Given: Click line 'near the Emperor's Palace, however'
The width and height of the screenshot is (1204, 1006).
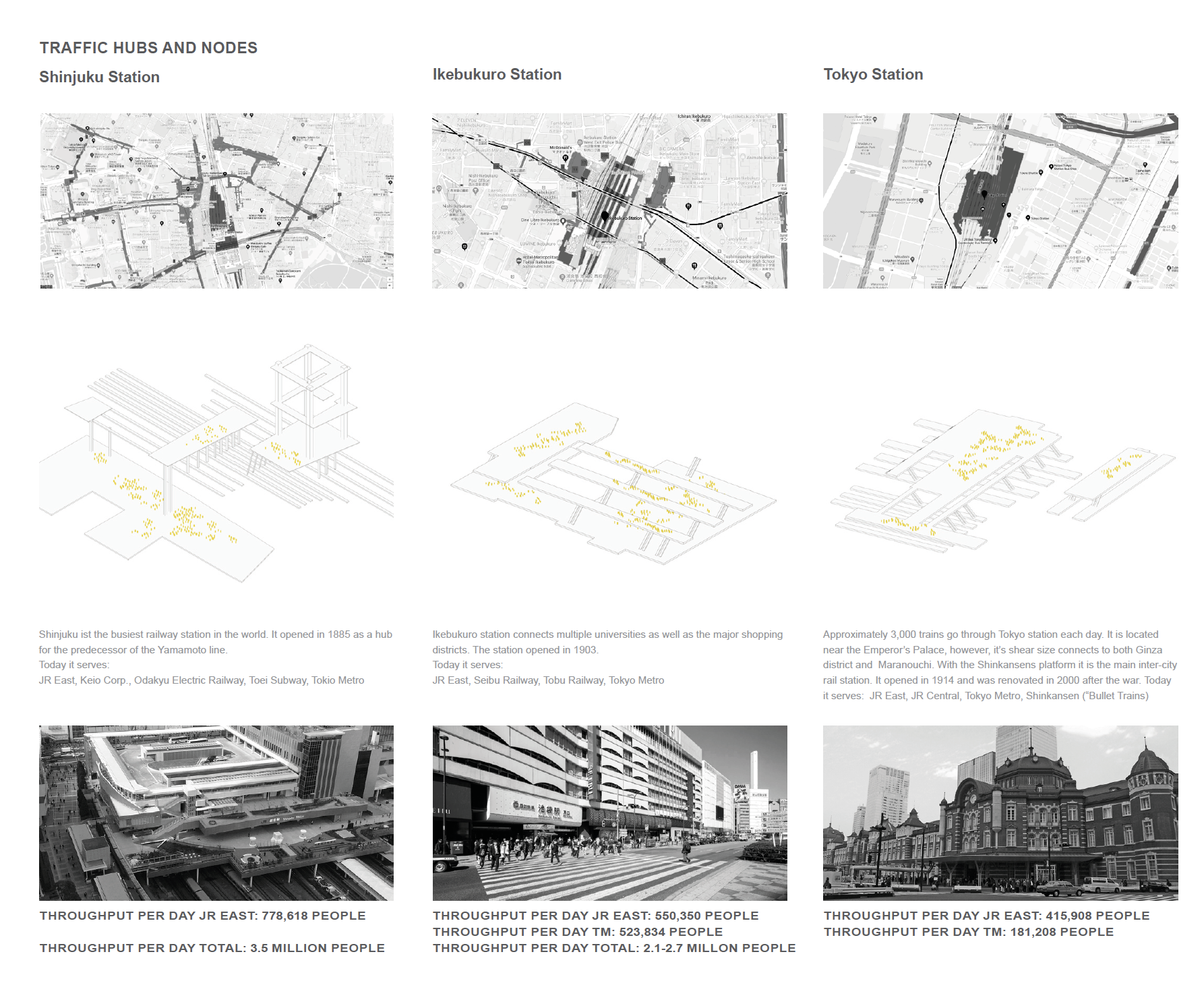Looking at the screenshot, I should [992, 650].
